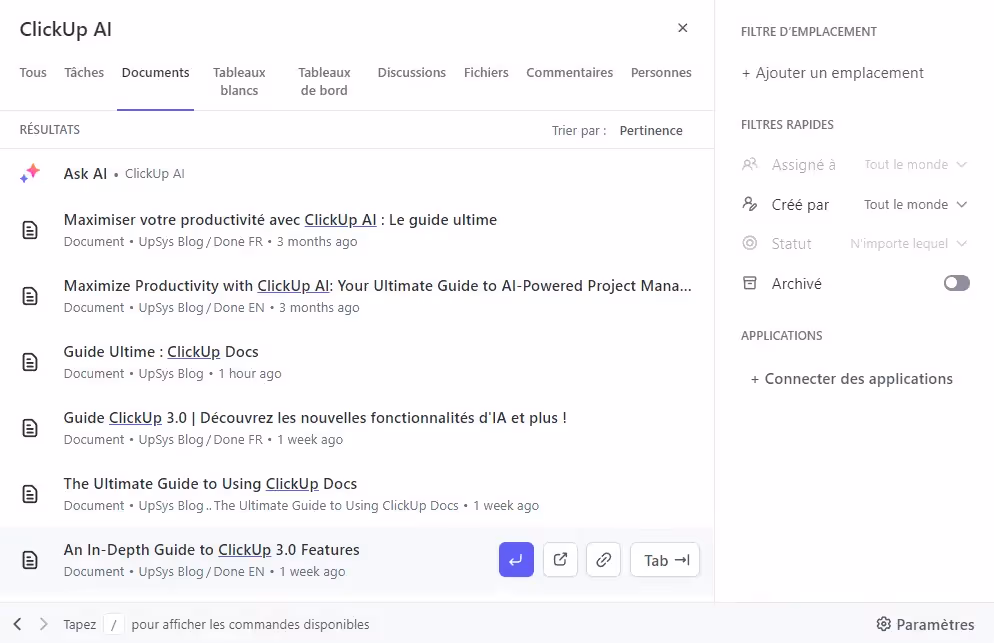Click Connecter des applications
This screenshot has height=643, width=994.
[x=851, y=379]
